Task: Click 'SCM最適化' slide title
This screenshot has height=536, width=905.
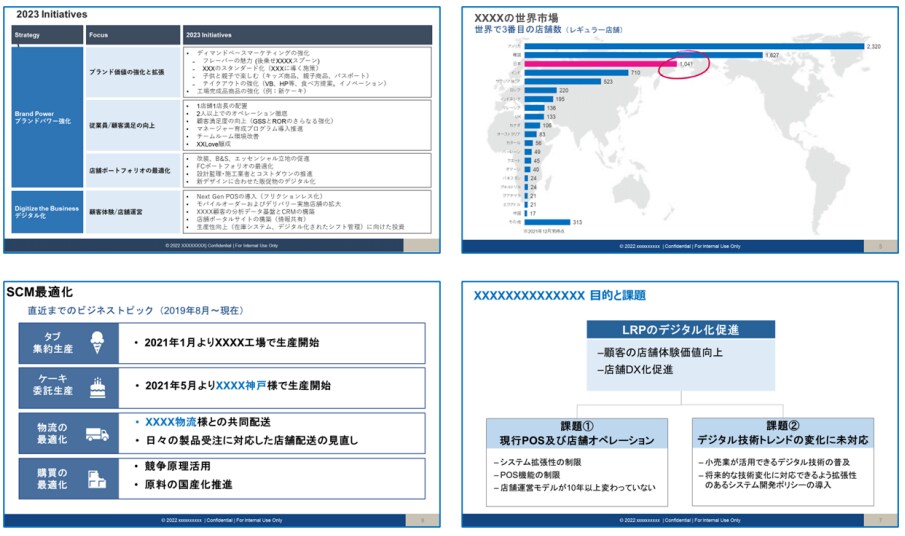Action: coord(39,292)
